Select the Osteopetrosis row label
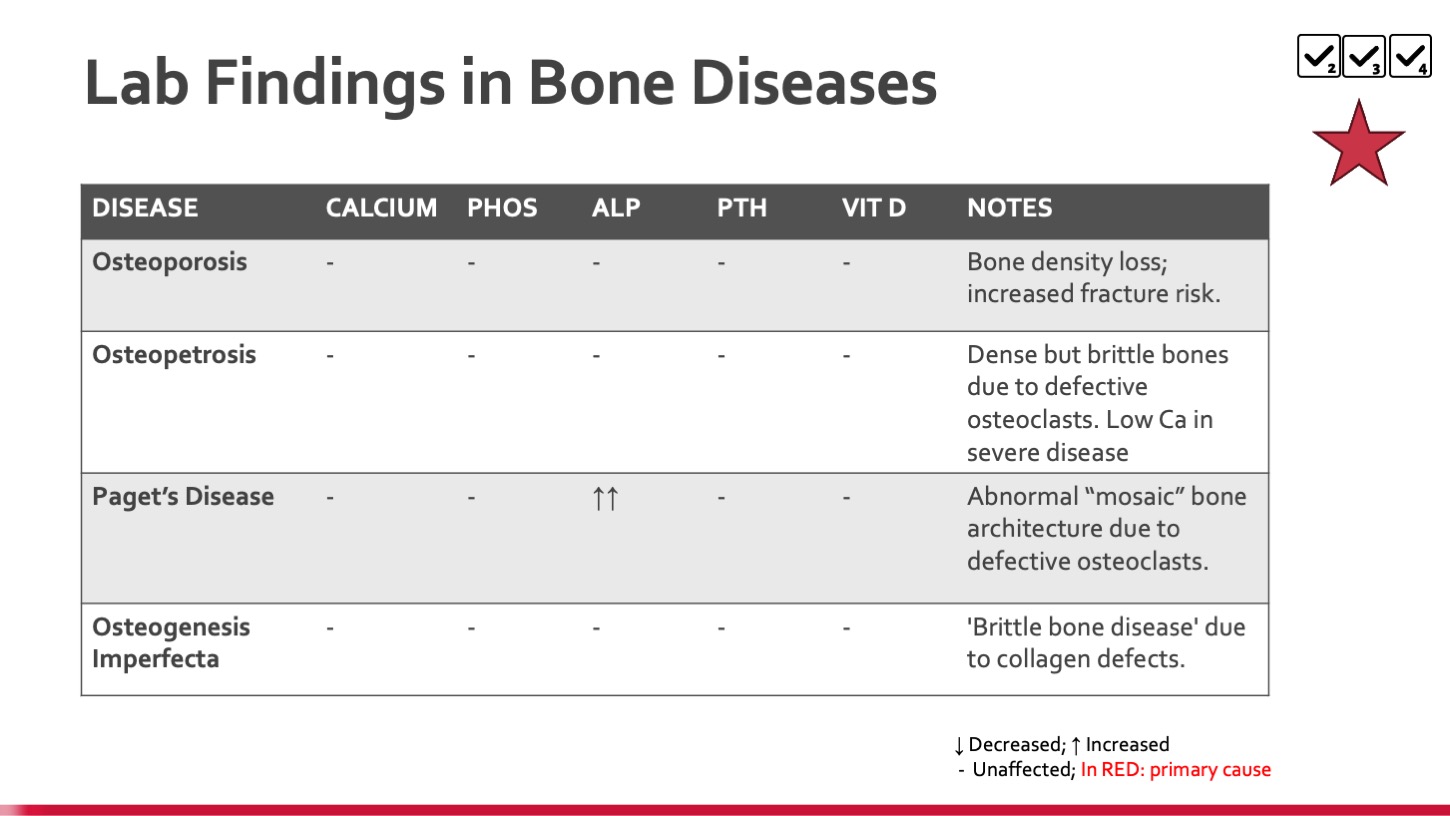Image resolution: width=1450 pixels, height=816 pixels. coord(174,355)
